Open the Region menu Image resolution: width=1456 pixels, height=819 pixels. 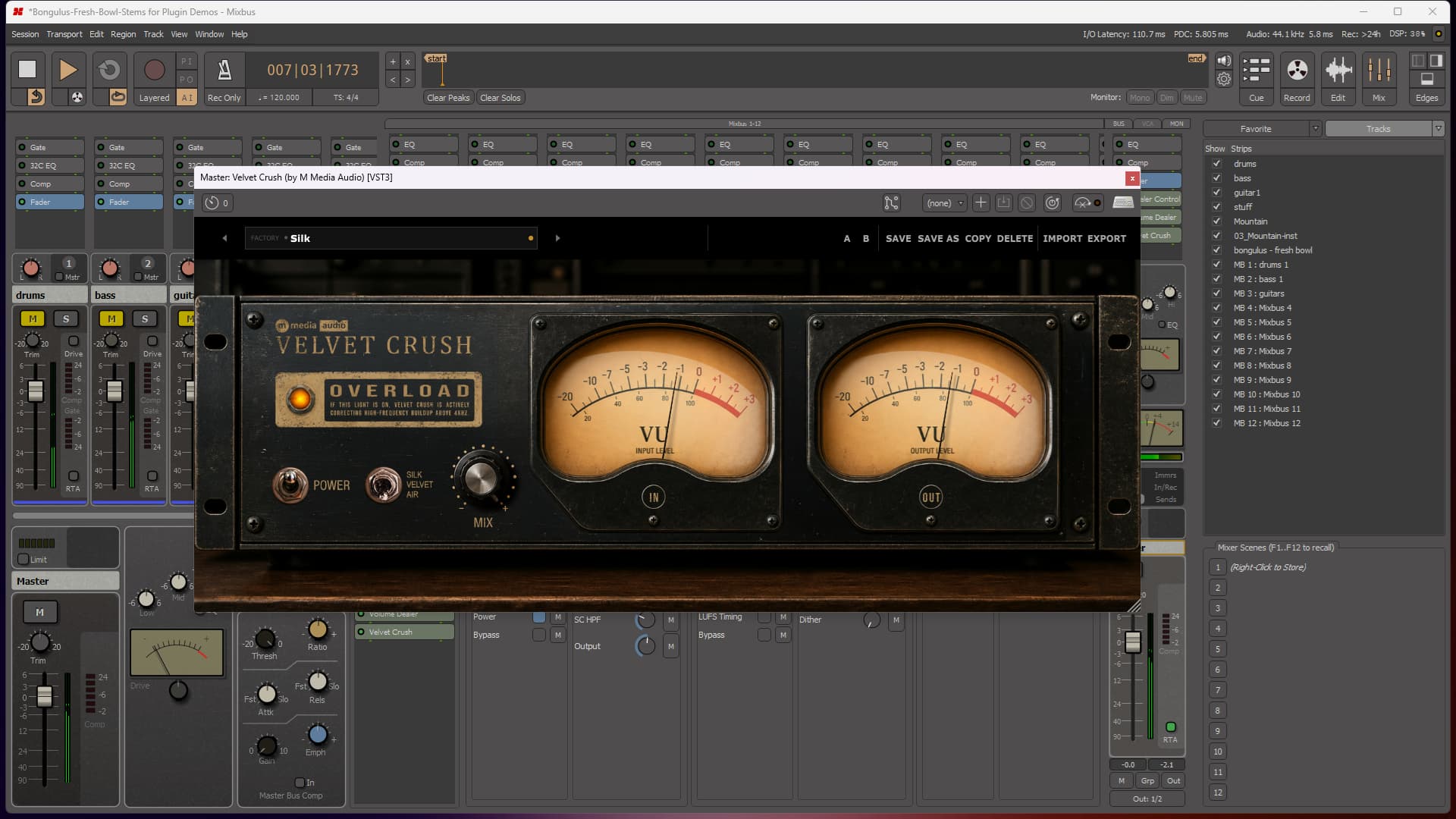click(124, 34)
